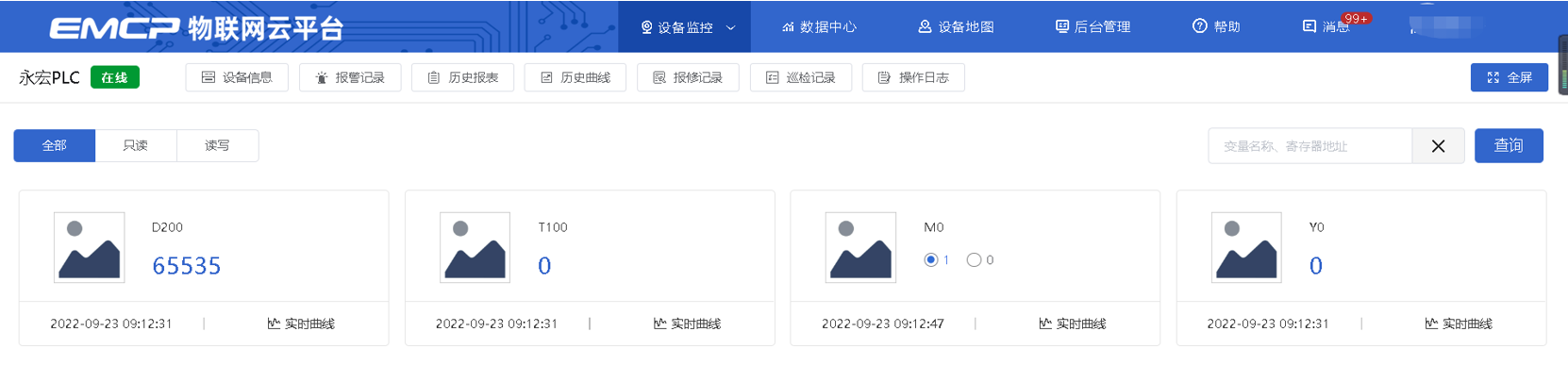Open the 设备信息 button
The image size is (1568, 365).
(x=237, y=77)
